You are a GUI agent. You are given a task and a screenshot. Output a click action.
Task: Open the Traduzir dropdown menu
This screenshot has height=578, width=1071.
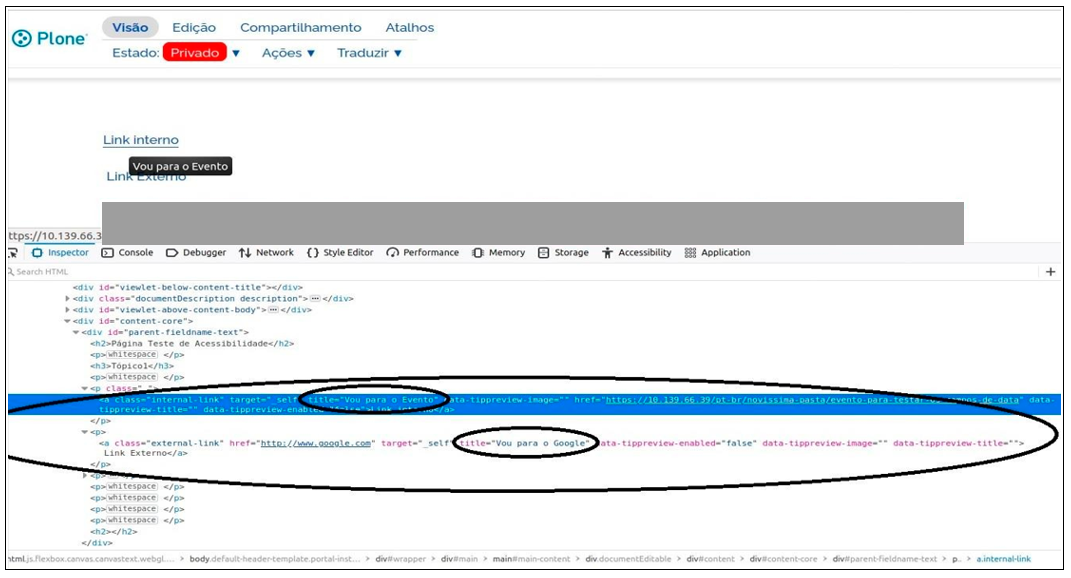click(x=369, y=53)
